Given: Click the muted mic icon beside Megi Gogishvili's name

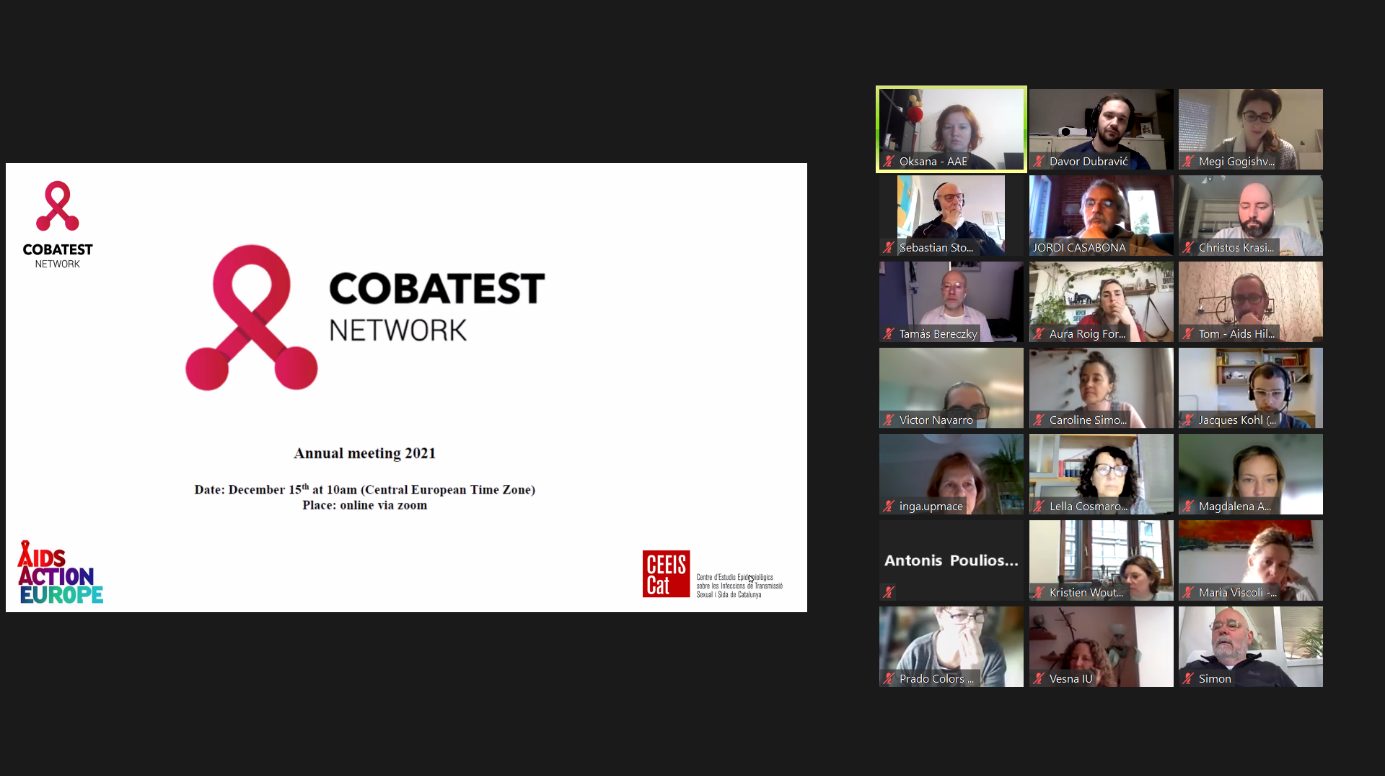Looking at the screenshot, I should 1188,161.
